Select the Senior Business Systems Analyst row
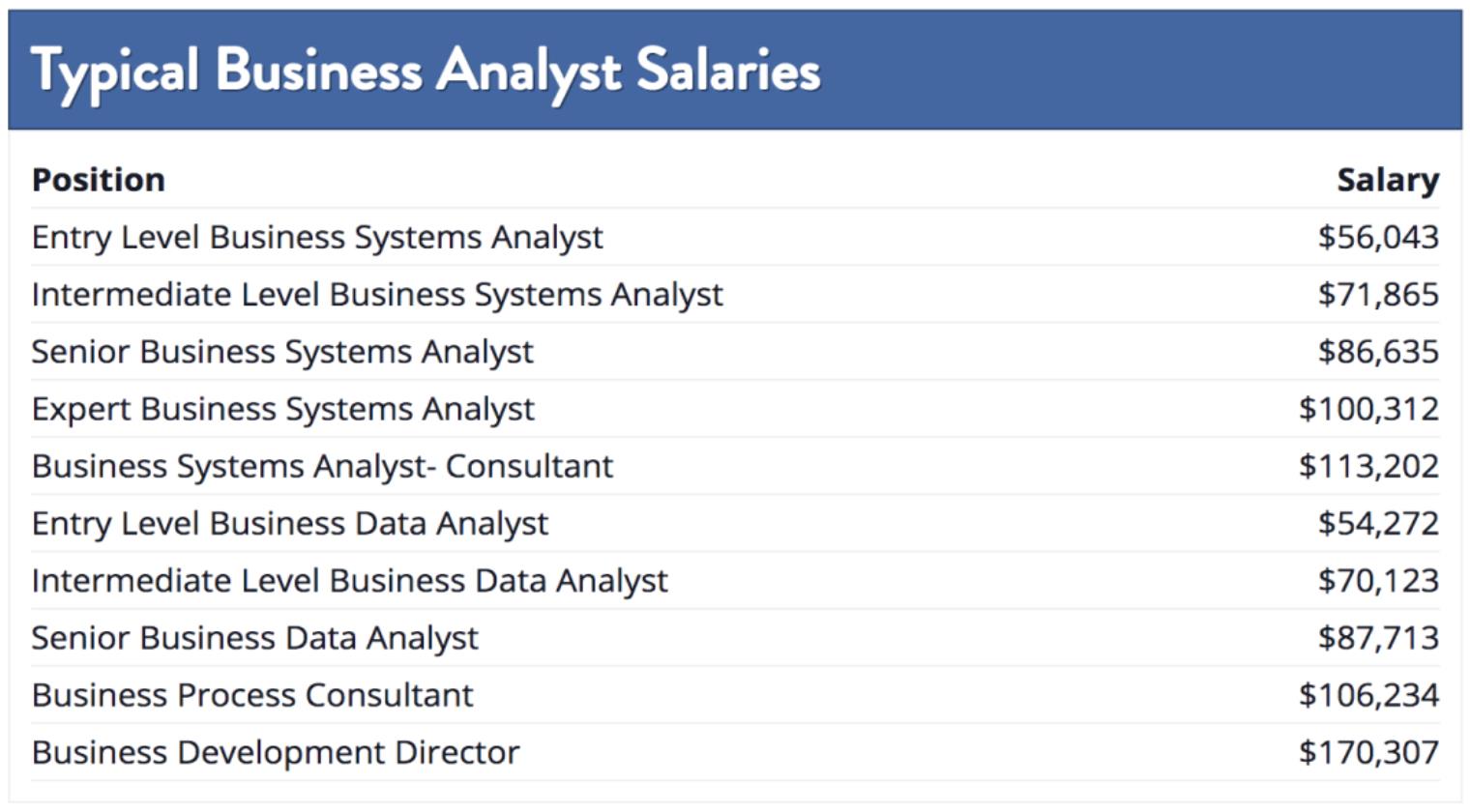 pyautogui.click(x=282, y=352)
